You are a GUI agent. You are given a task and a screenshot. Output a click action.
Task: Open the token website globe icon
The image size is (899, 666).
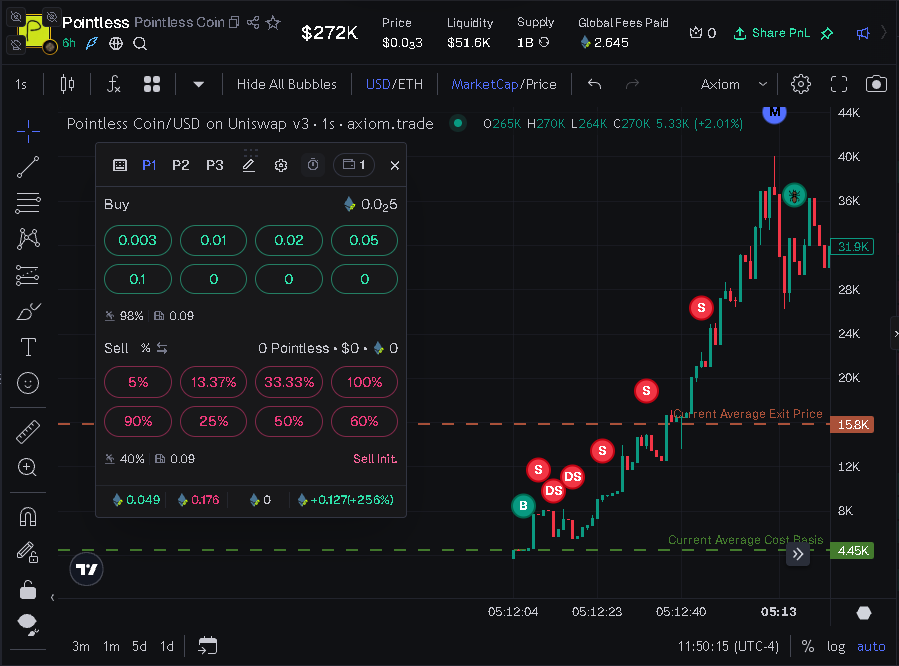click(116, 44)
